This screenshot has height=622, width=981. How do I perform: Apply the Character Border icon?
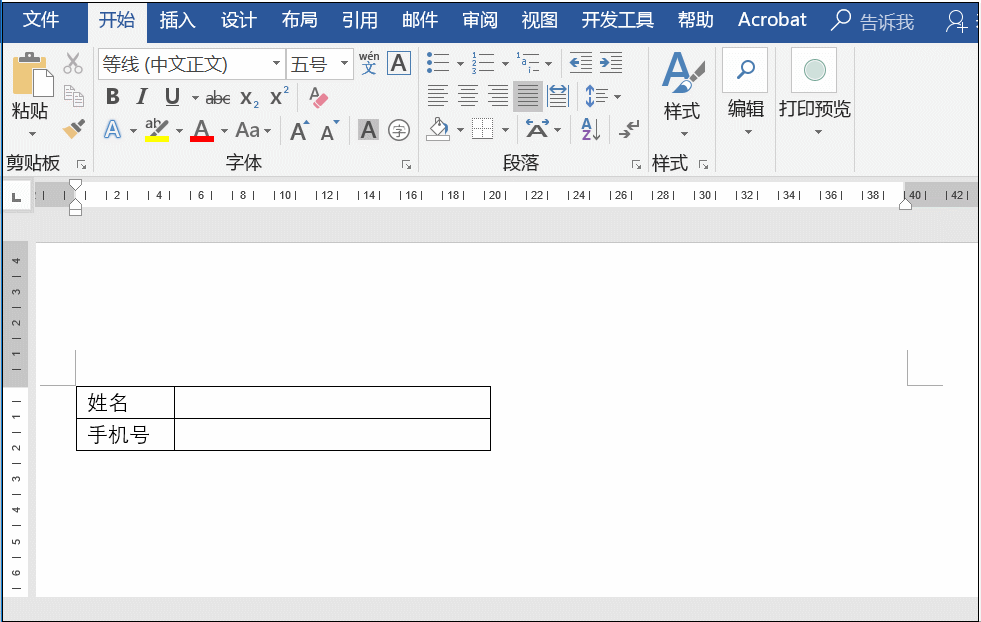398,63
